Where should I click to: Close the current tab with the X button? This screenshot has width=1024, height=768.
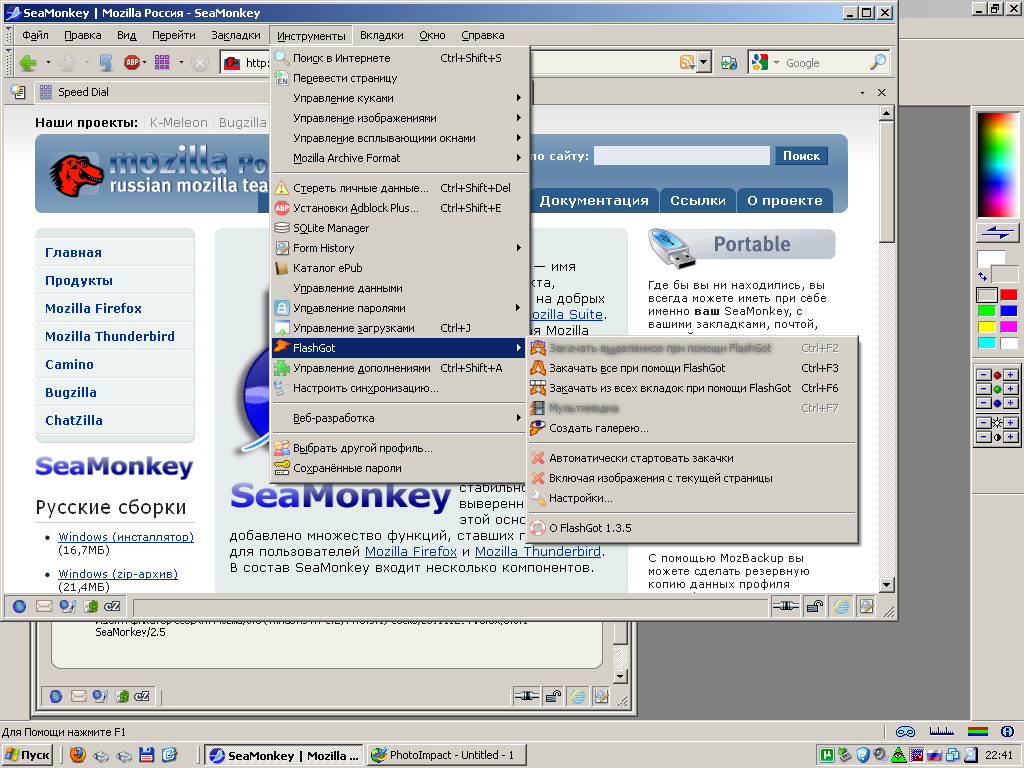pos(882,93)
